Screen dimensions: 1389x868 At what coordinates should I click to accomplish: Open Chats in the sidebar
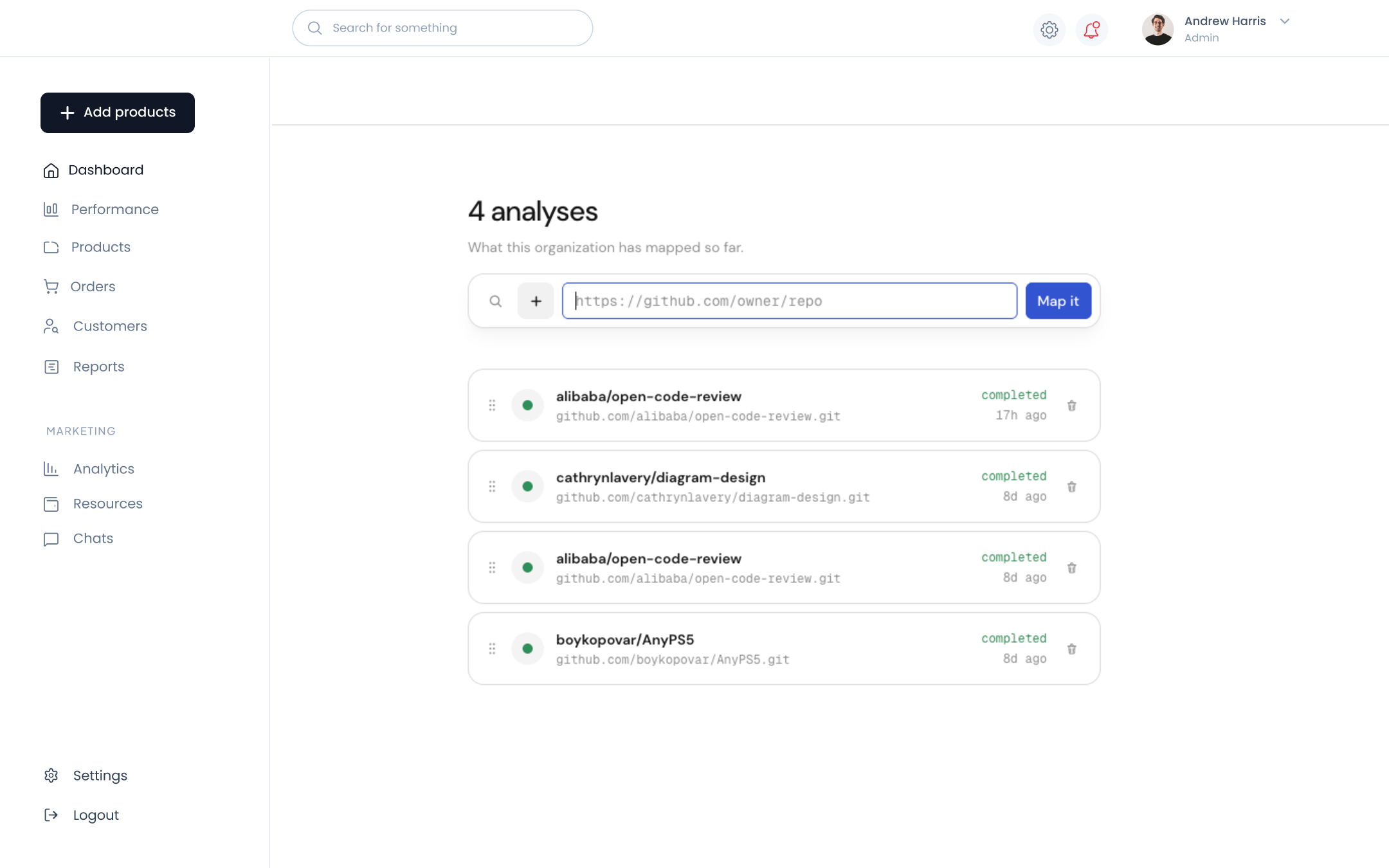click(78, 538)
